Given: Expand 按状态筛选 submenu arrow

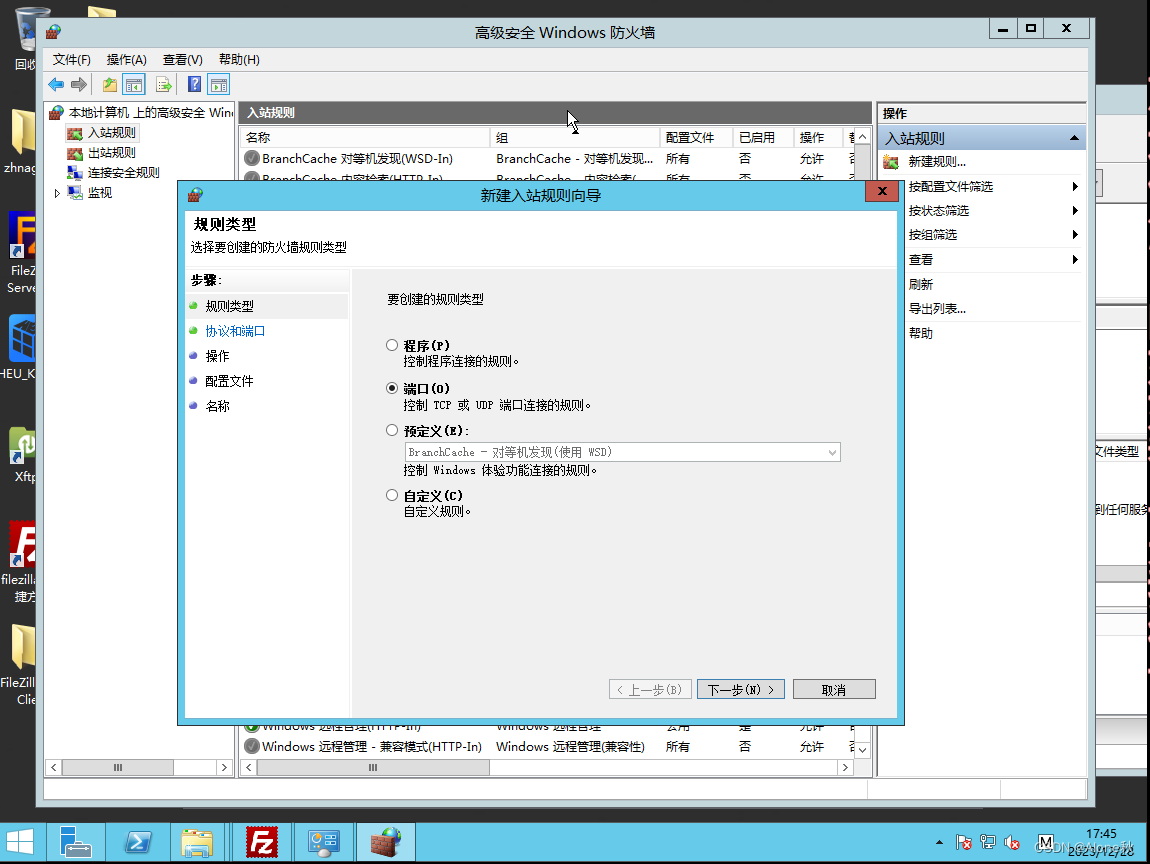Looking at the screenshot, I should click(x=1074, y=210).
